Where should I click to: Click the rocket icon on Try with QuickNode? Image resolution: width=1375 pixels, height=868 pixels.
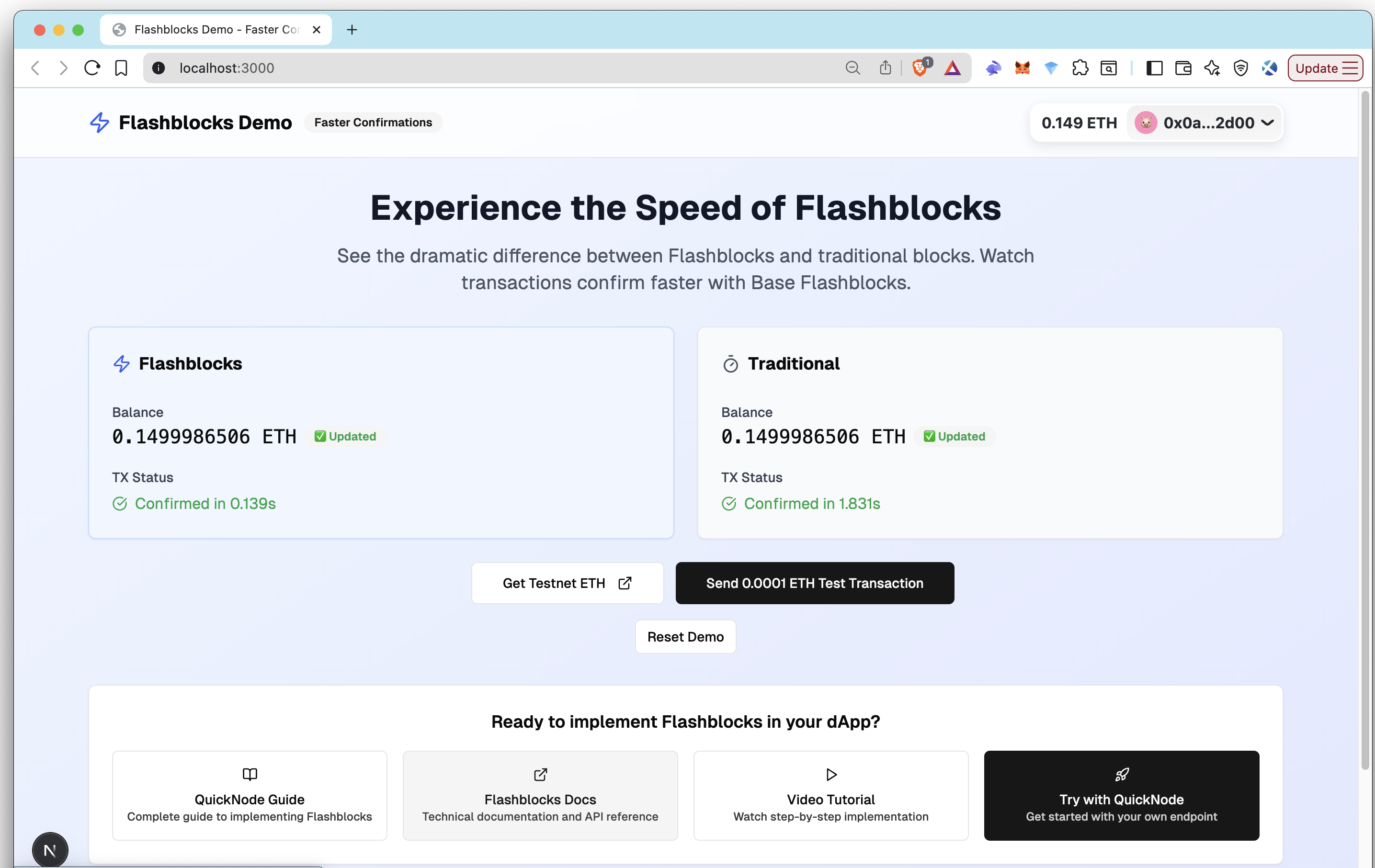point(1122,774)
